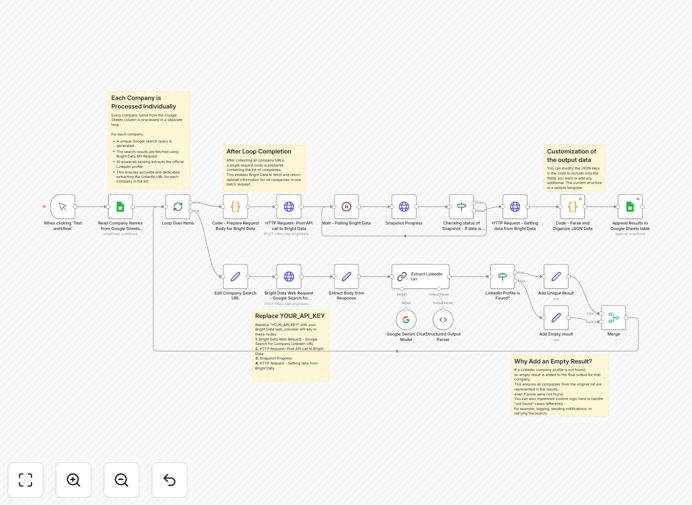Click the fit-to-view canvas button
The width and height of the screenshot is (692, 505).
point(26,480)
